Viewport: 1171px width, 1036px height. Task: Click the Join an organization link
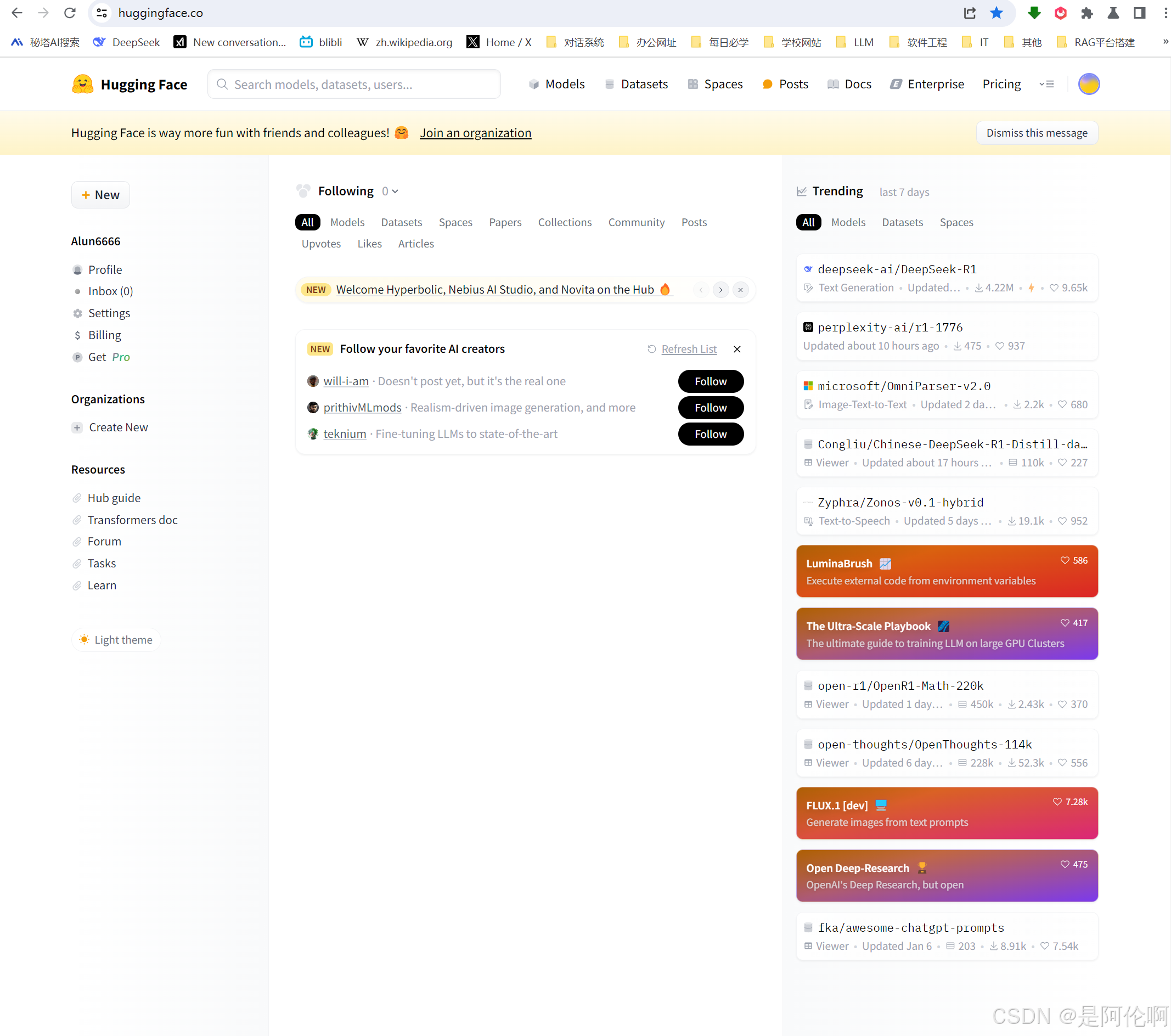(x=475, y=133)
